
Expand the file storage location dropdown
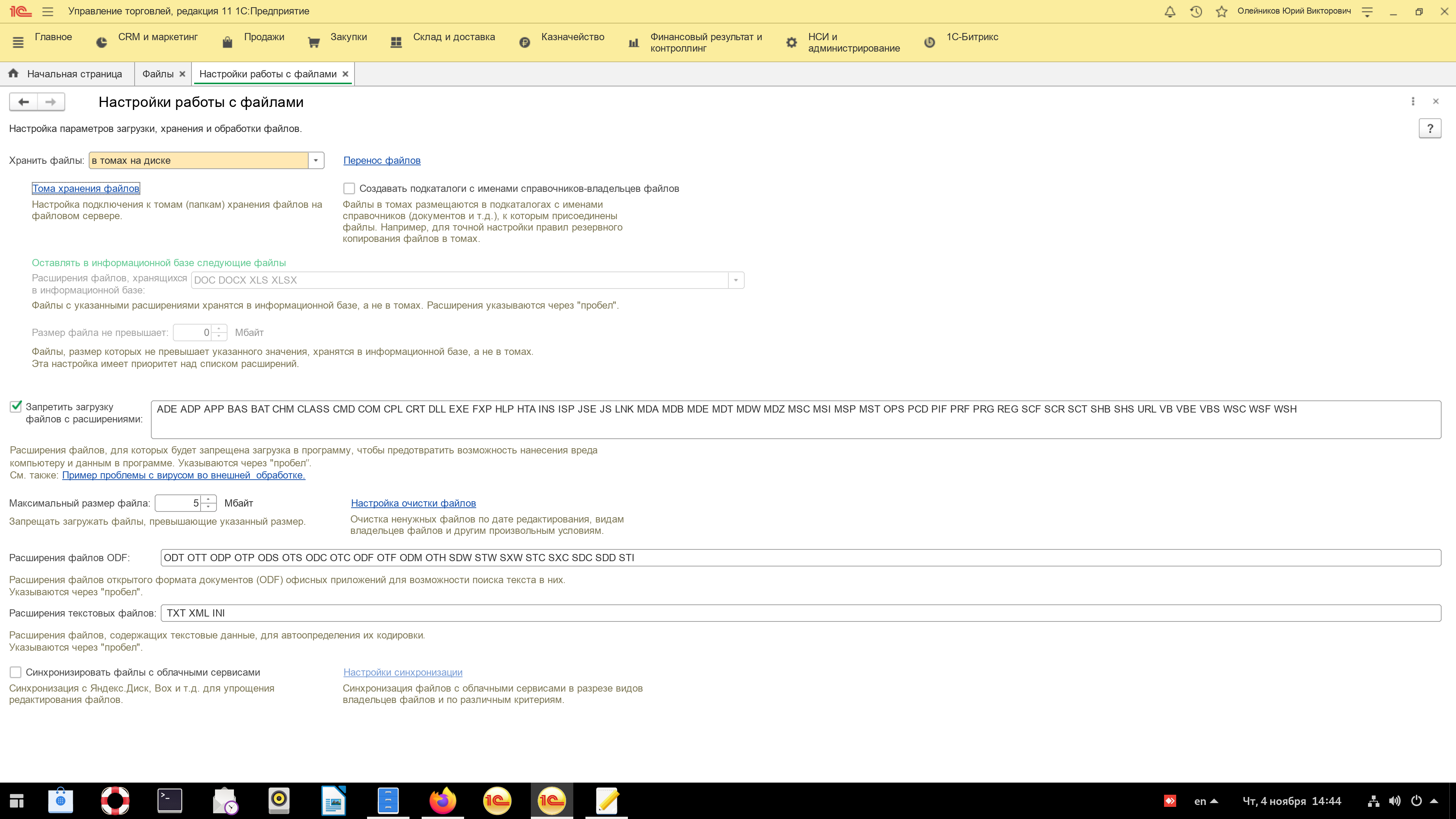pyautogui.click(x=316, y=160)
